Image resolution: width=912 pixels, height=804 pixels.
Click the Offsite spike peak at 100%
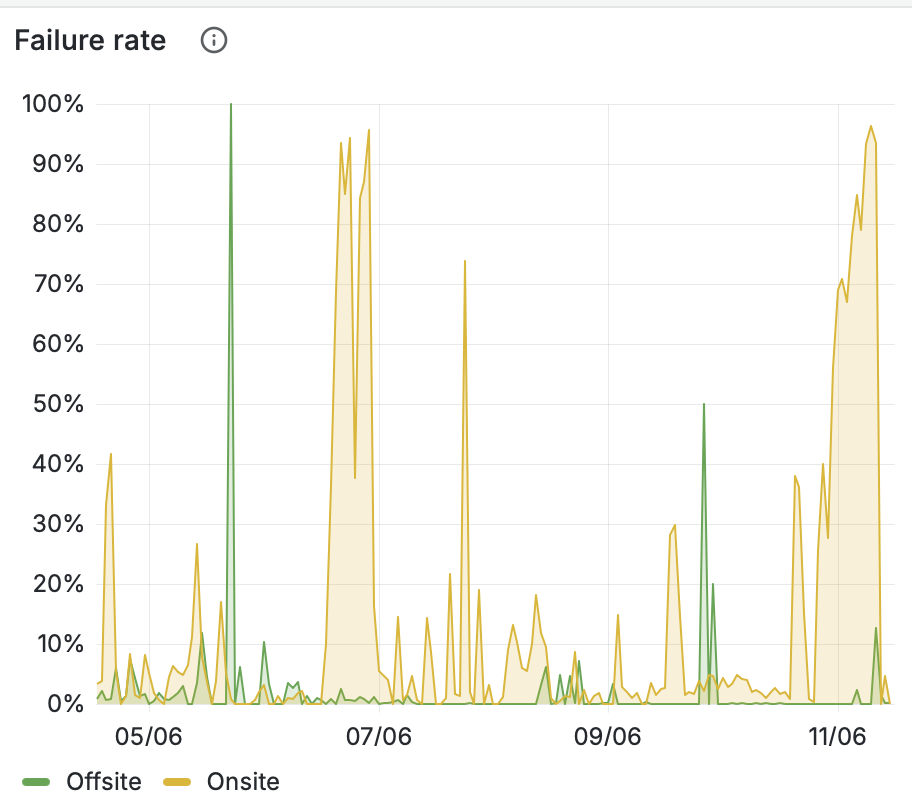[x=231, y=105]
